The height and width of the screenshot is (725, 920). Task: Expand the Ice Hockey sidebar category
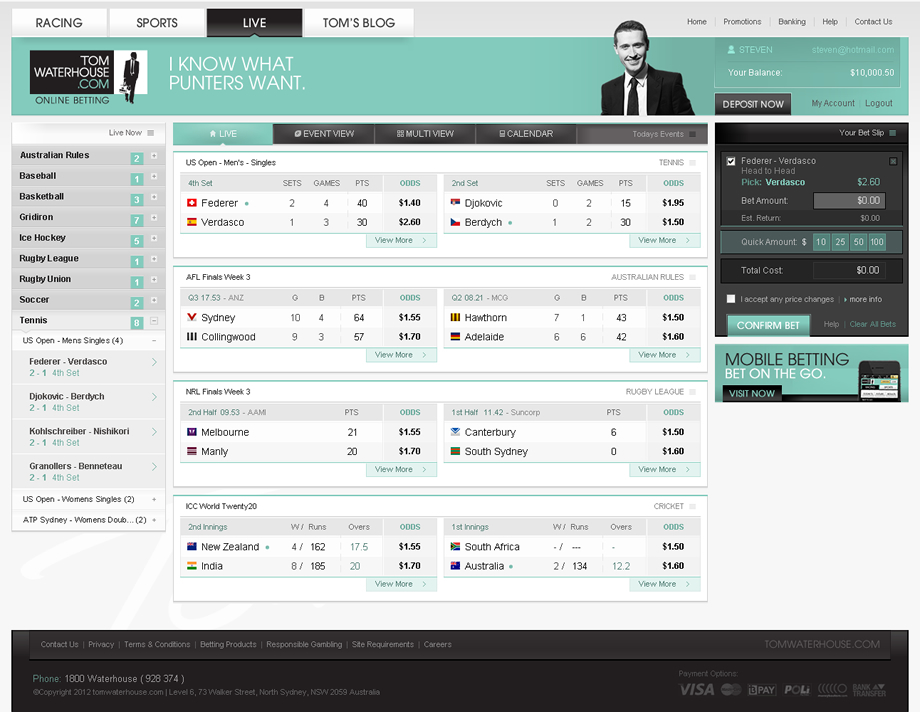154,238
